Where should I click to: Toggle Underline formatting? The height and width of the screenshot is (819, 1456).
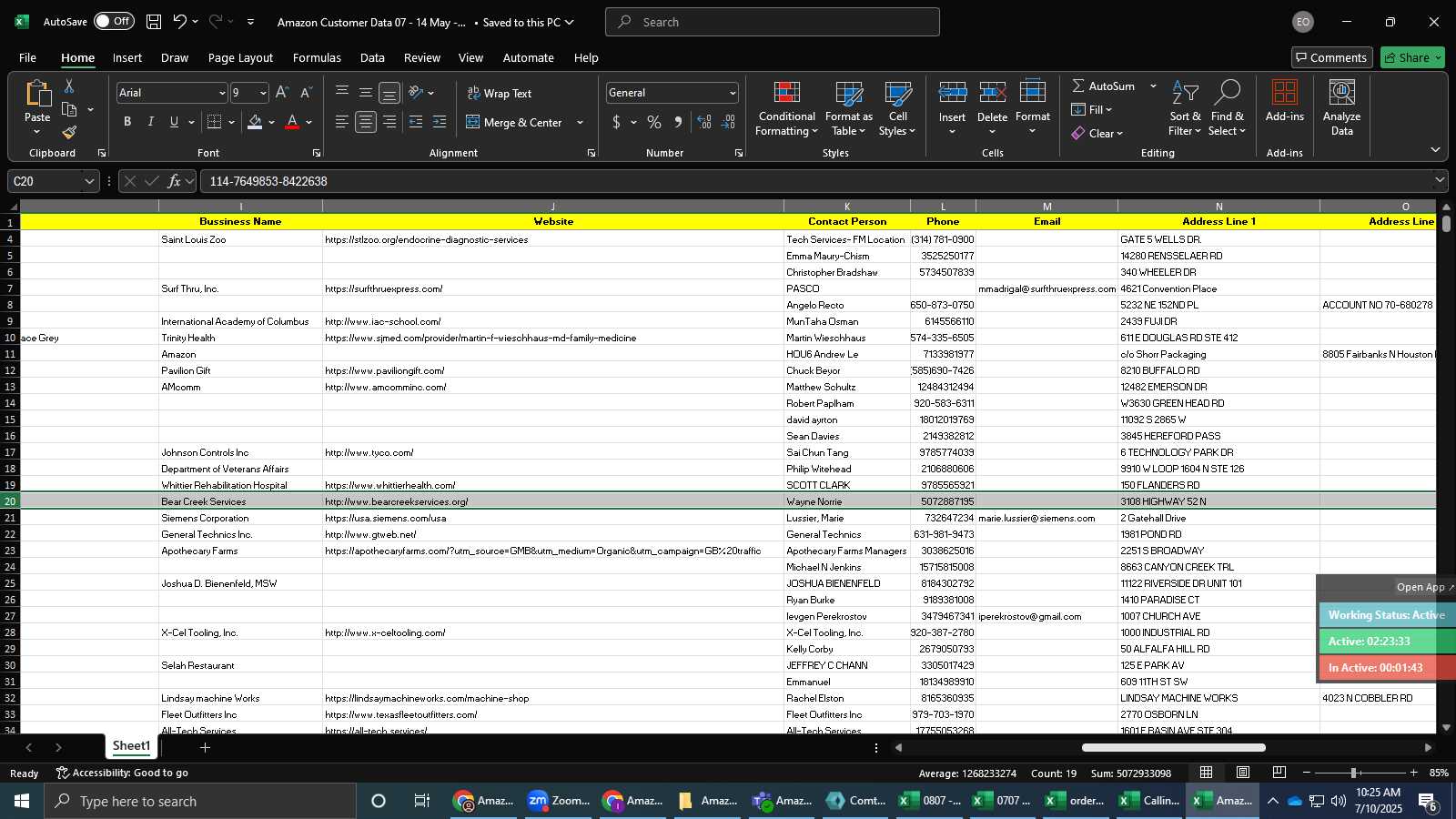pos(174,122)
